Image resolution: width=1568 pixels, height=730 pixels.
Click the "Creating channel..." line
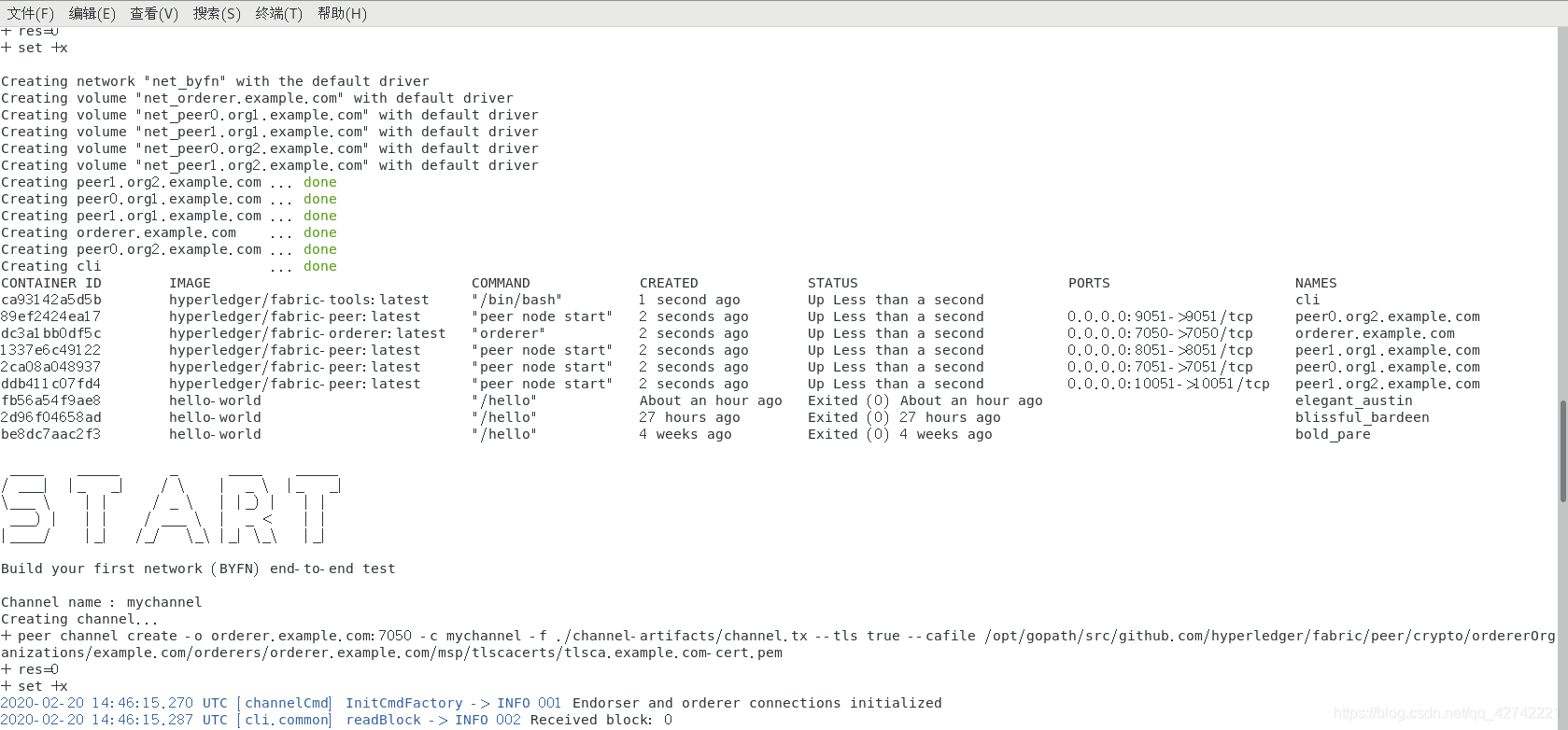pyautogui.click(x=80, y=619)
